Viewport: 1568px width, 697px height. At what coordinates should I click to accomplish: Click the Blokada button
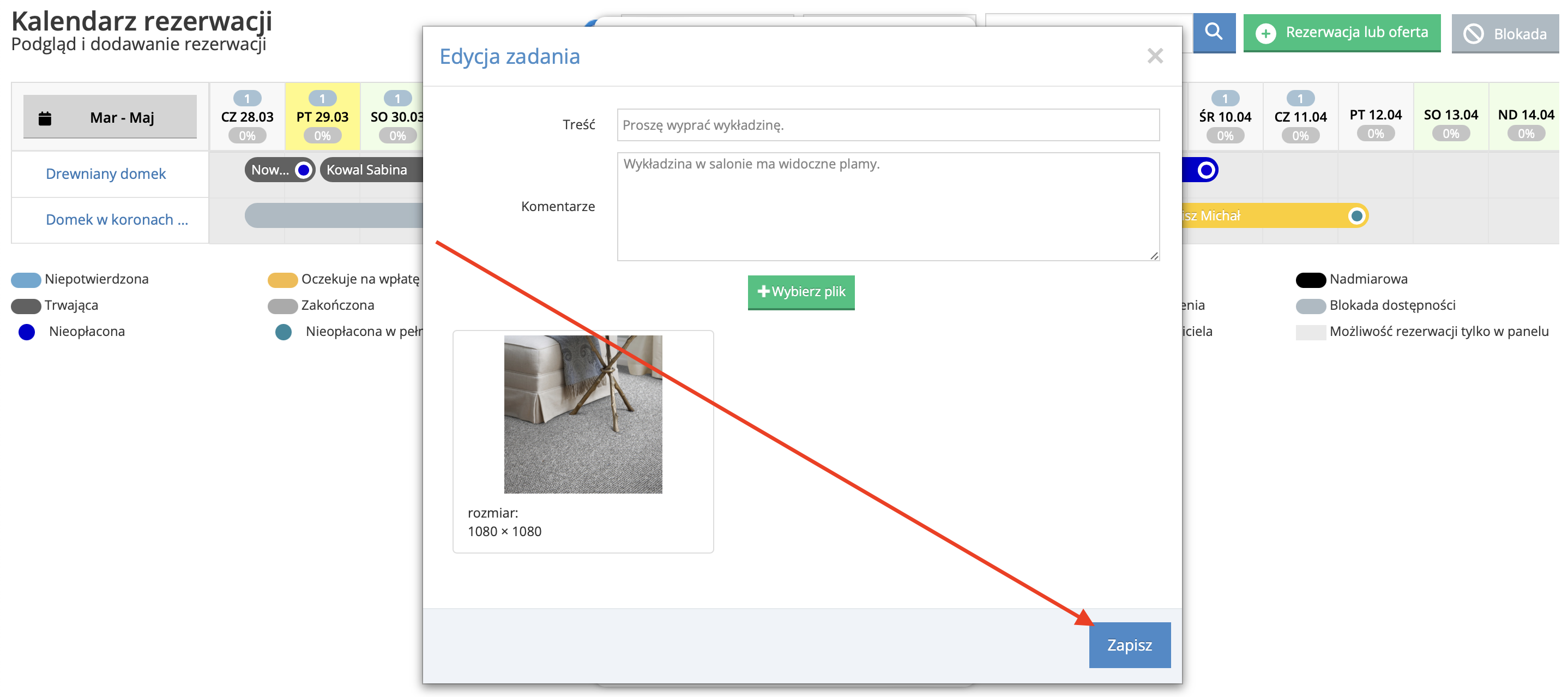[x=1505, y=34]
